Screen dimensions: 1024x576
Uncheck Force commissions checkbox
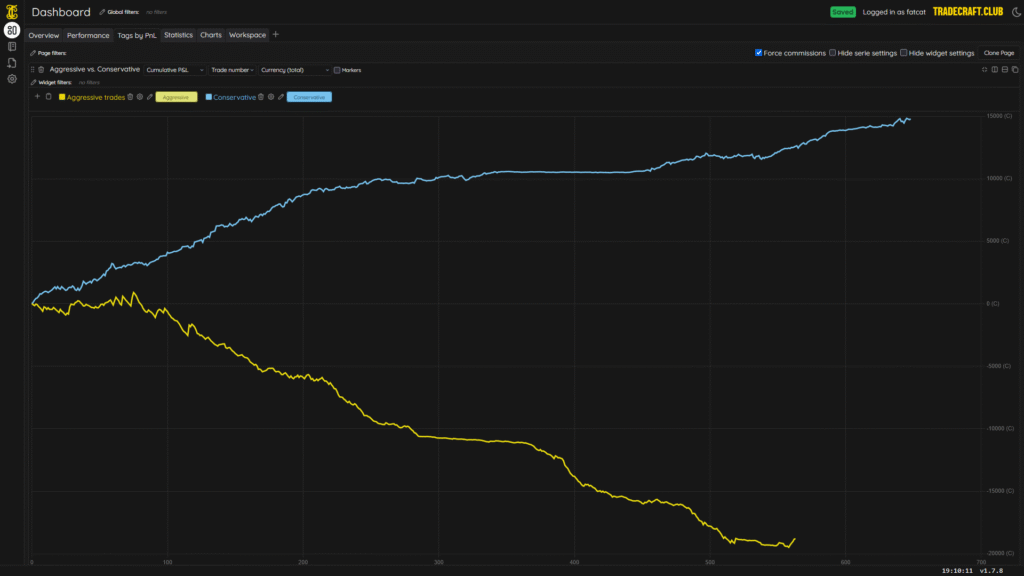759,52
